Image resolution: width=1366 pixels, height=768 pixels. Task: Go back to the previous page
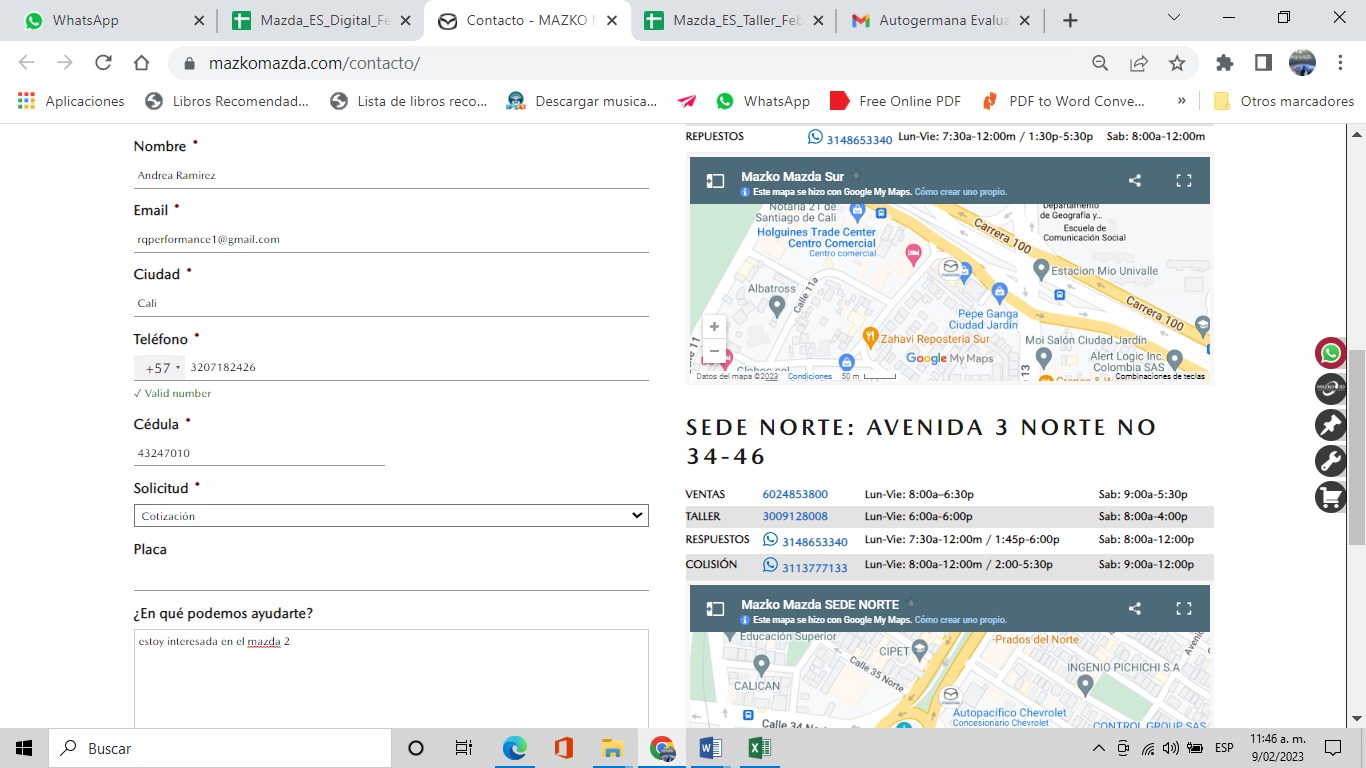coord(27,63)
